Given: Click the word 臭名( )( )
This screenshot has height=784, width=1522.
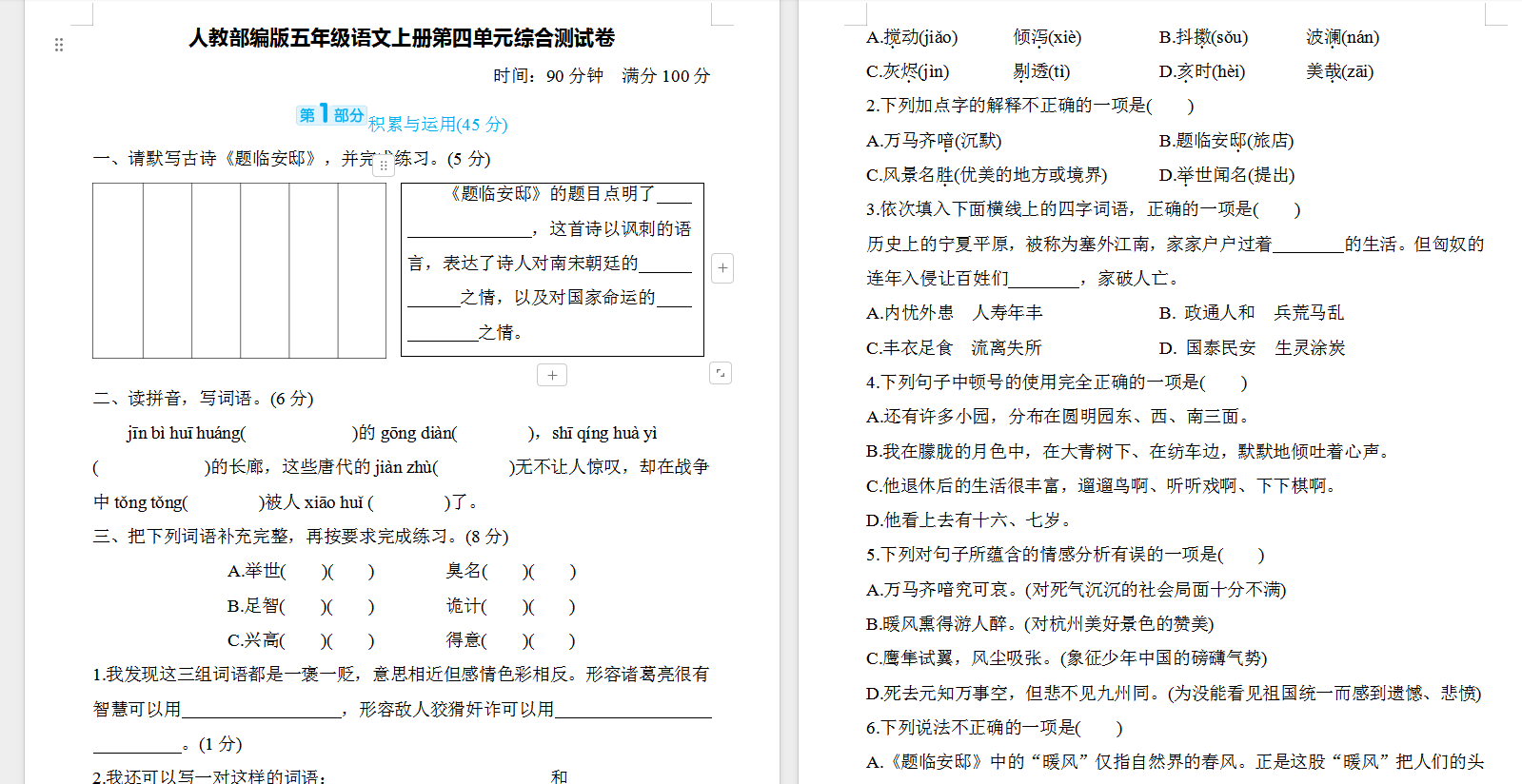Looking at the screenshot, I should (x=511, y=571).
